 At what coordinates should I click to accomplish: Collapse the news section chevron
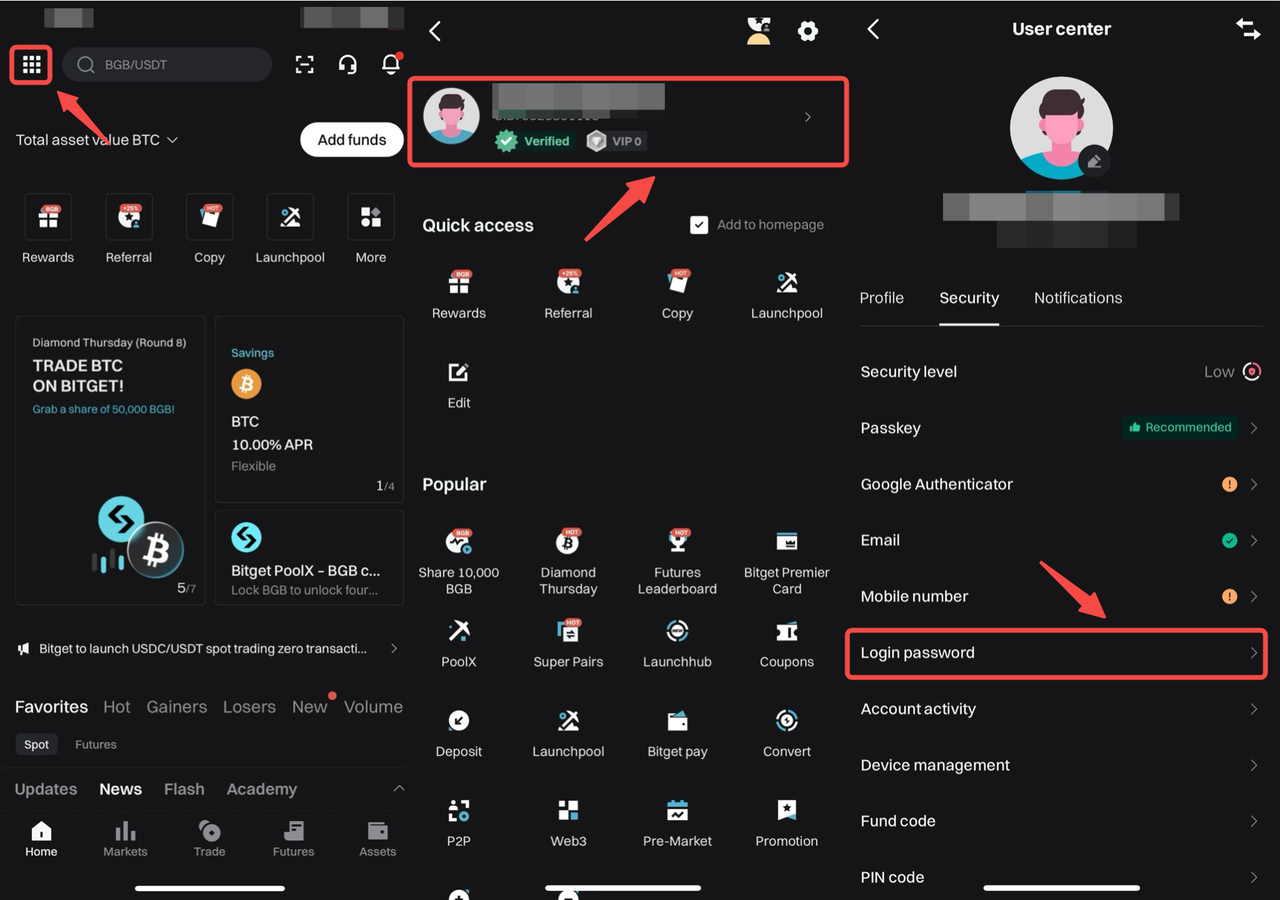click(x=398, y=789)
